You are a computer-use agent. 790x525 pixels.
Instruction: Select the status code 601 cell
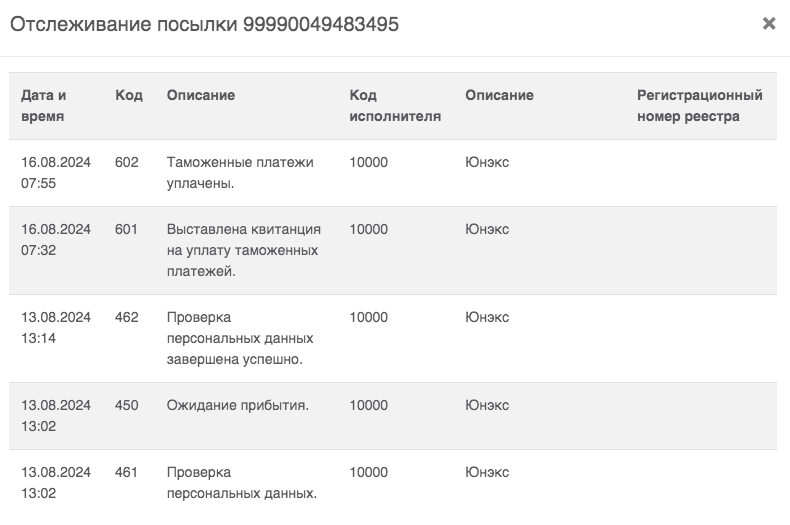127,229
